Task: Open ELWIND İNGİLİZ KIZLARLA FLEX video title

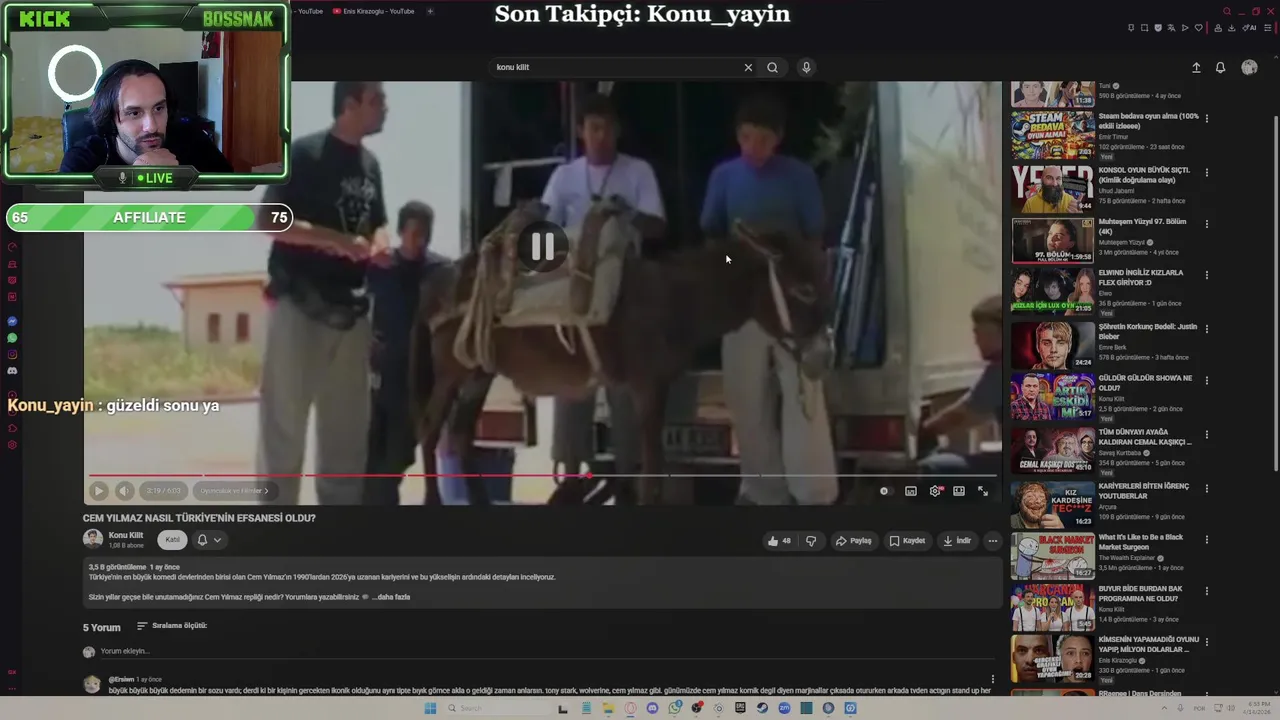Action: click(1141, 277)
